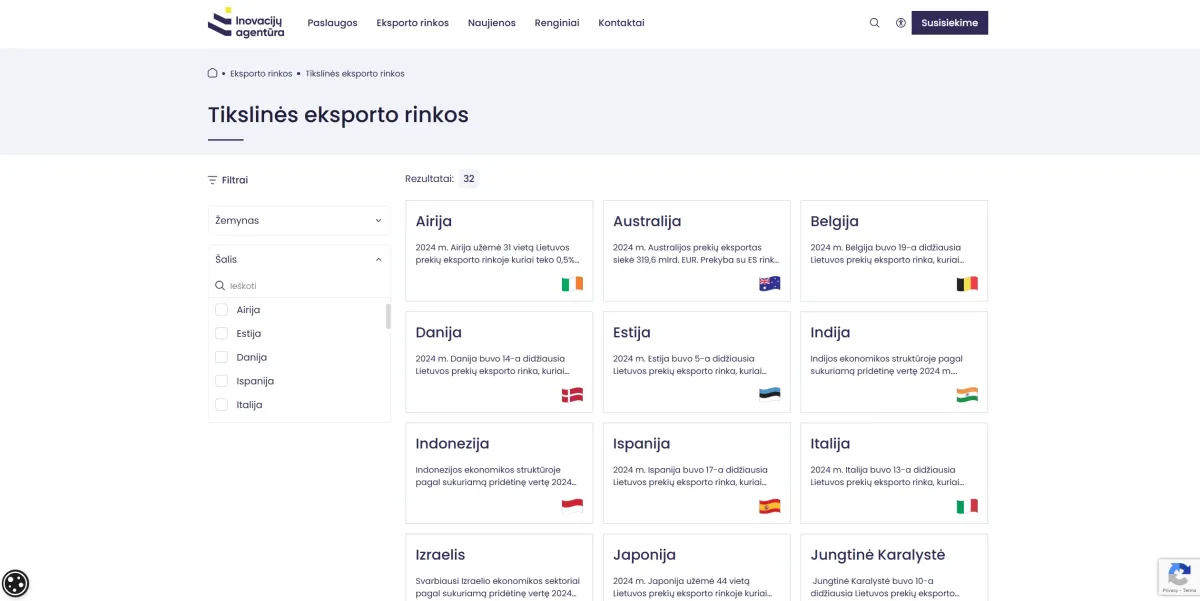
Task: Open the Paslaugos menu
Action: pyautogui.click(x=332, y=23)
